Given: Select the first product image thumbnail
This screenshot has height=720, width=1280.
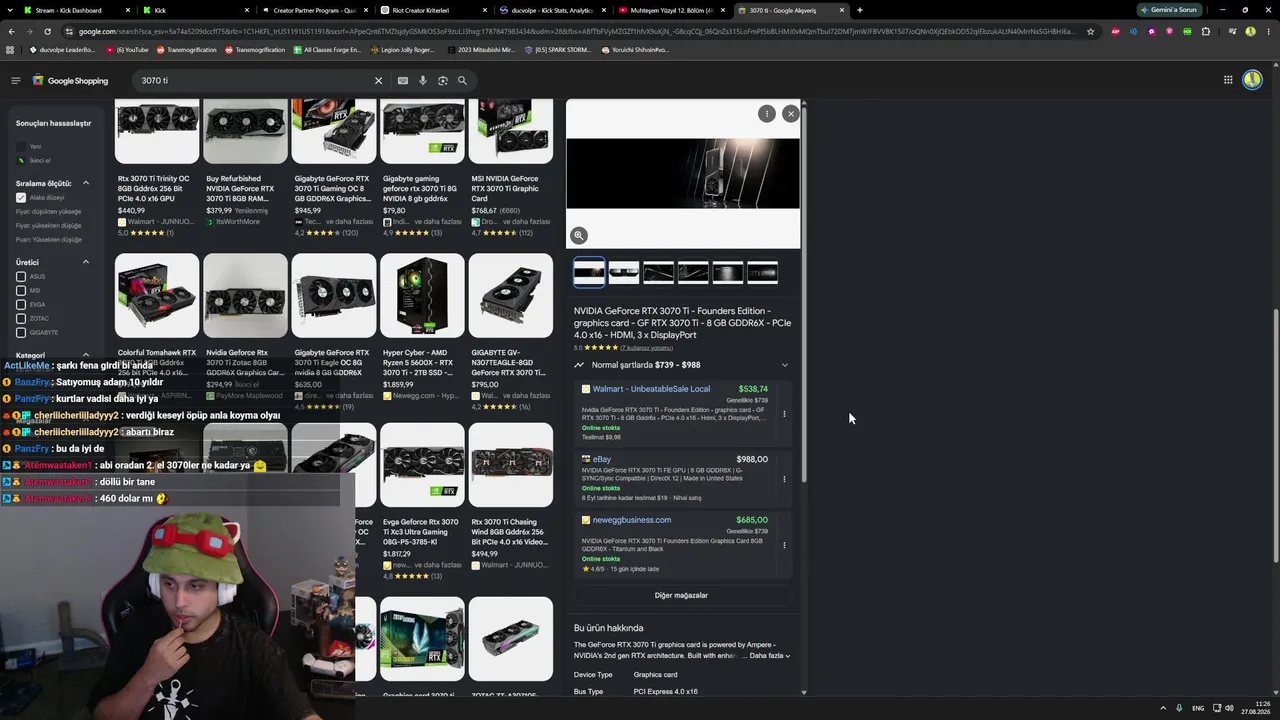Looking at the screenshot, I should click(x=589, y=272).
